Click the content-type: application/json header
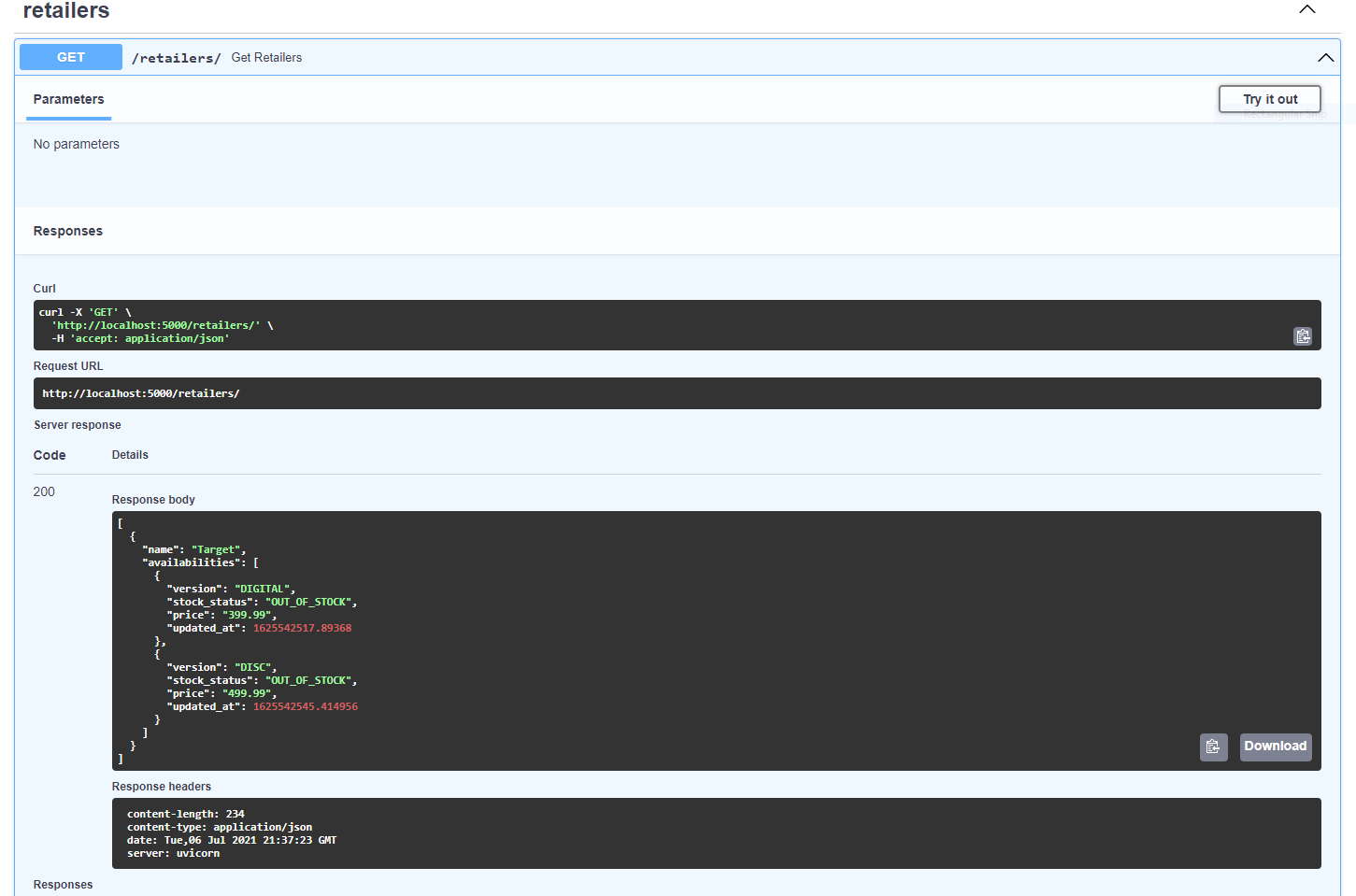1356x896 pixels. pyautogui.click(x=220, y=827)
